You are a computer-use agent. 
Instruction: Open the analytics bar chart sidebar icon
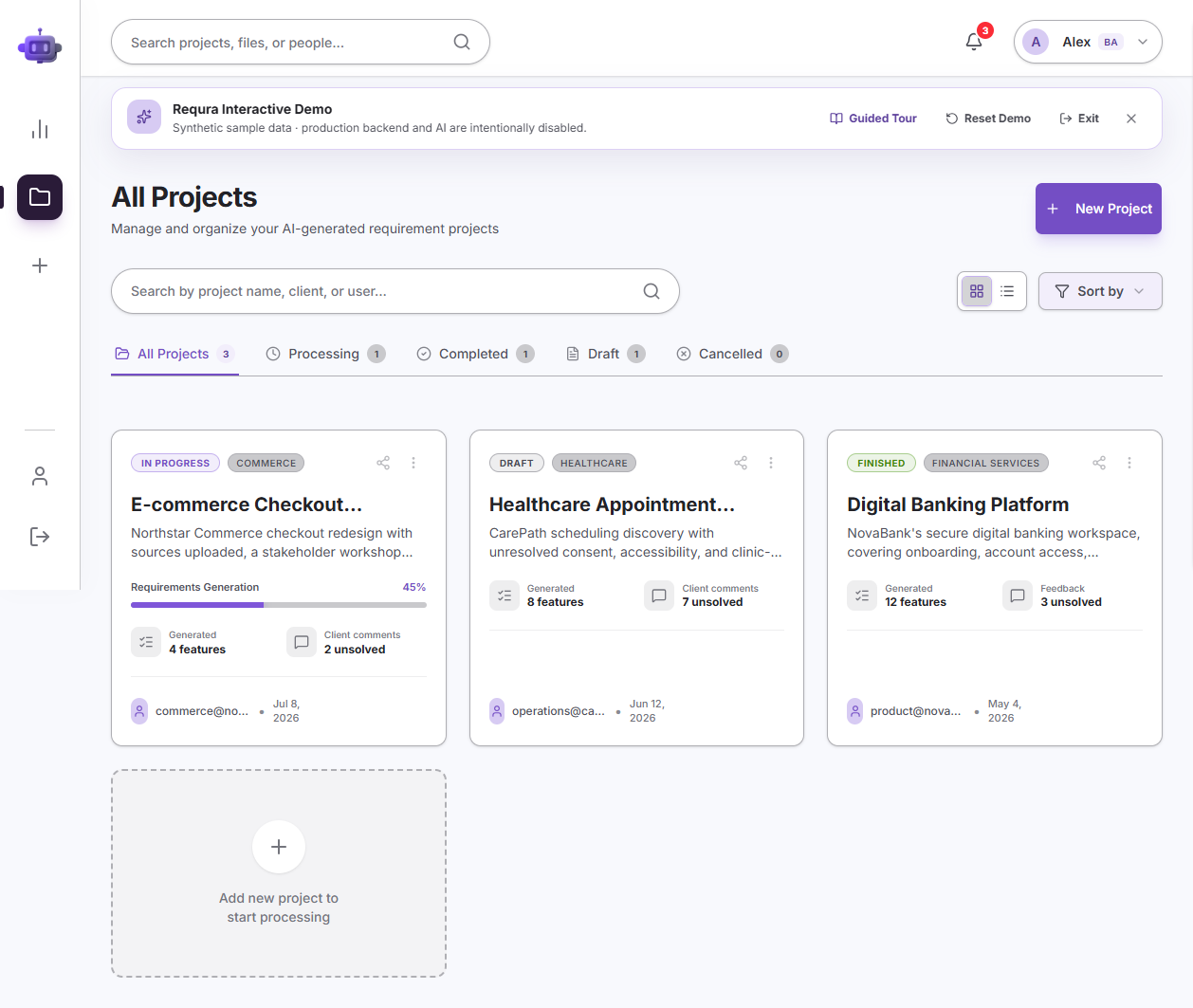pos(40,129)
